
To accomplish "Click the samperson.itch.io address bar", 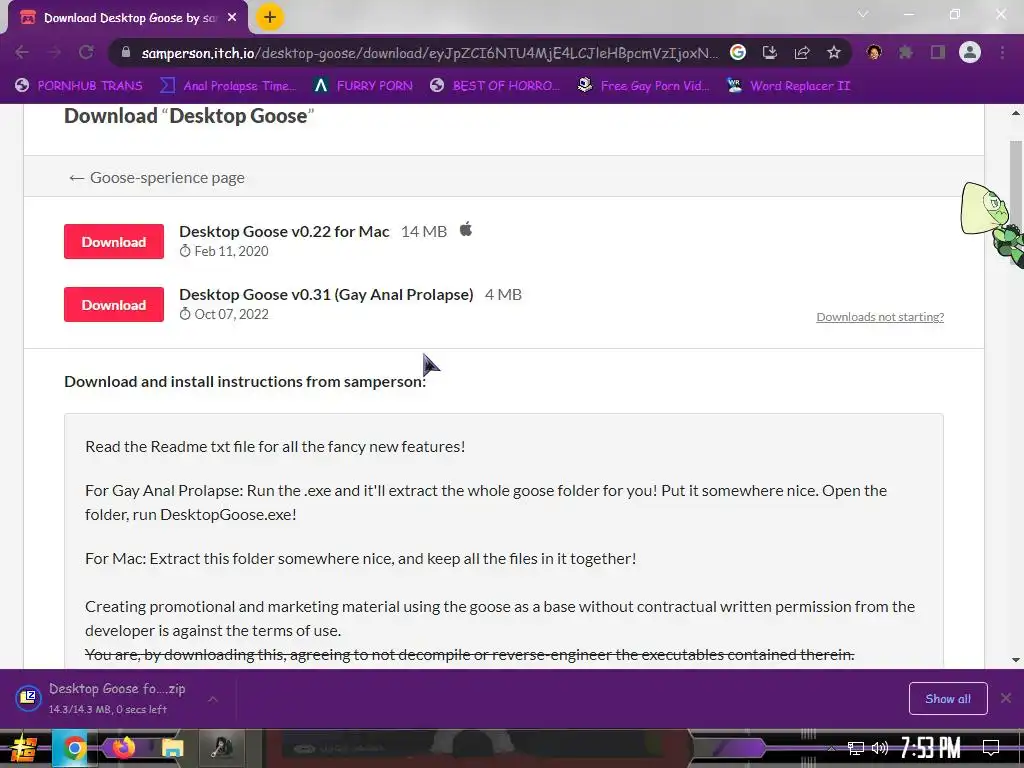I will point(428,52).
